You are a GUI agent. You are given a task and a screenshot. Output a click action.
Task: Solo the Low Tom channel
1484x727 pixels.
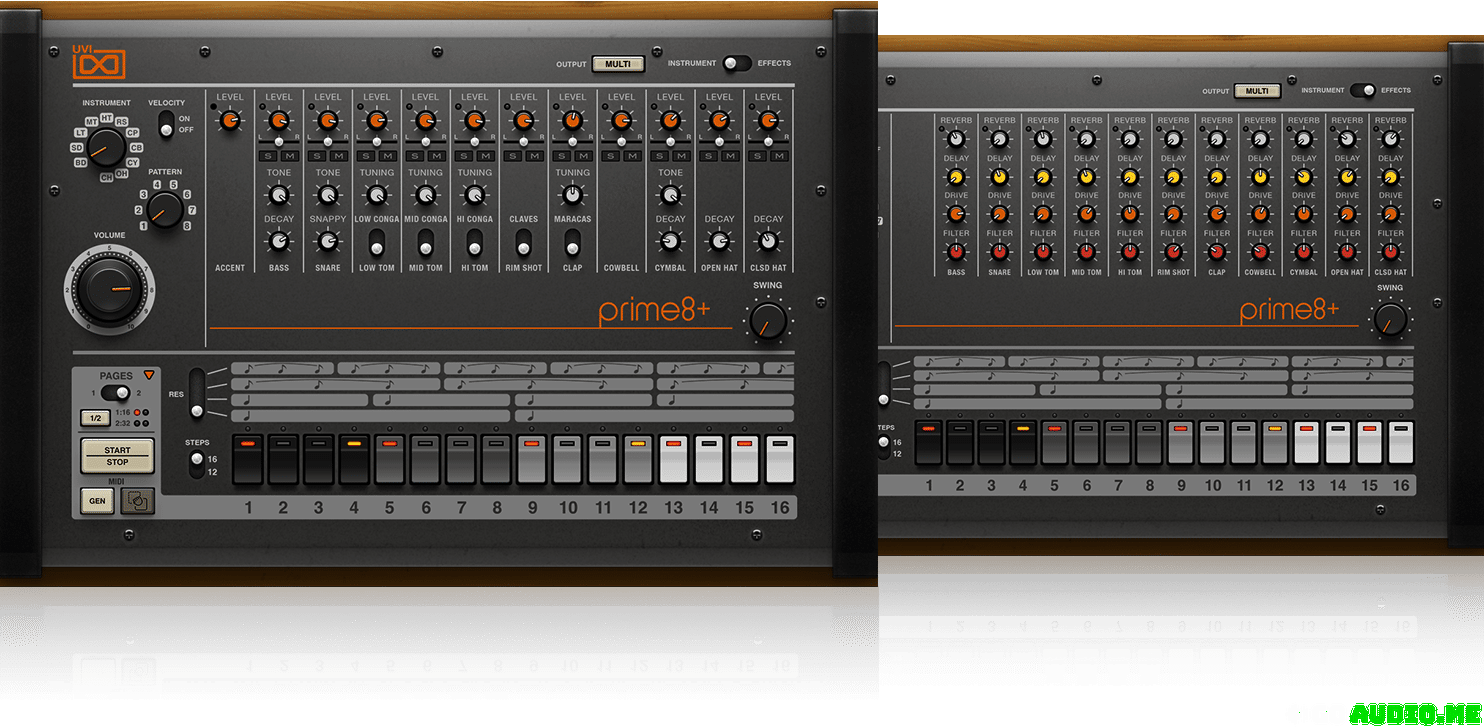pyautogui.click(x=368, y=156)
